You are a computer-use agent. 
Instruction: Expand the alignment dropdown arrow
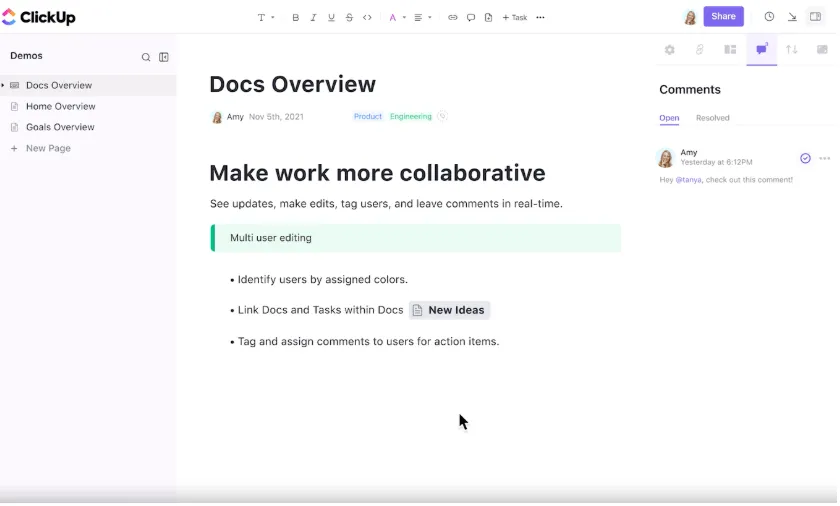[x=430, y=18]
